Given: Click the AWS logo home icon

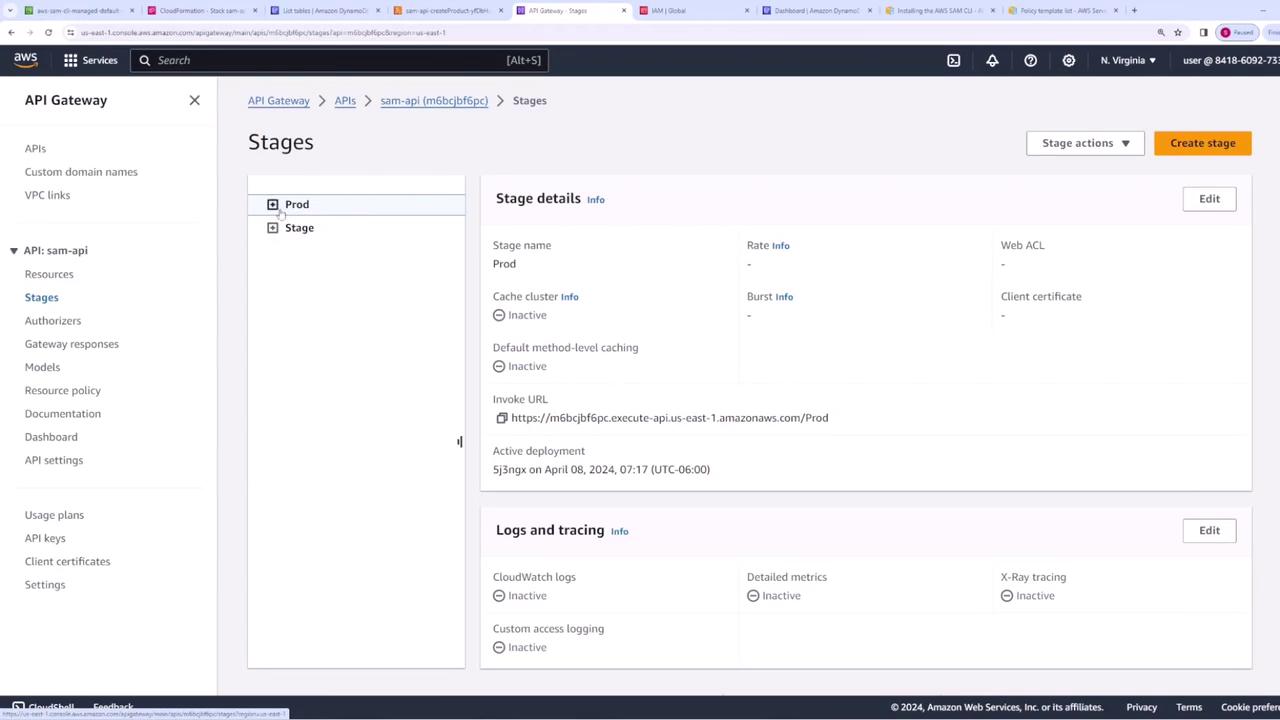Looking at the screenshot, I should (x=26, y=60).
